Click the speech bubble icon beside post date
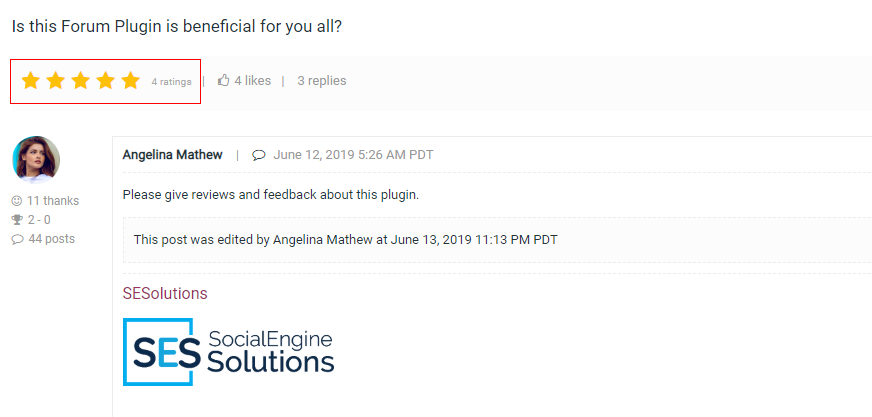The width and height of the screenshot is (872, 417). 259,155
